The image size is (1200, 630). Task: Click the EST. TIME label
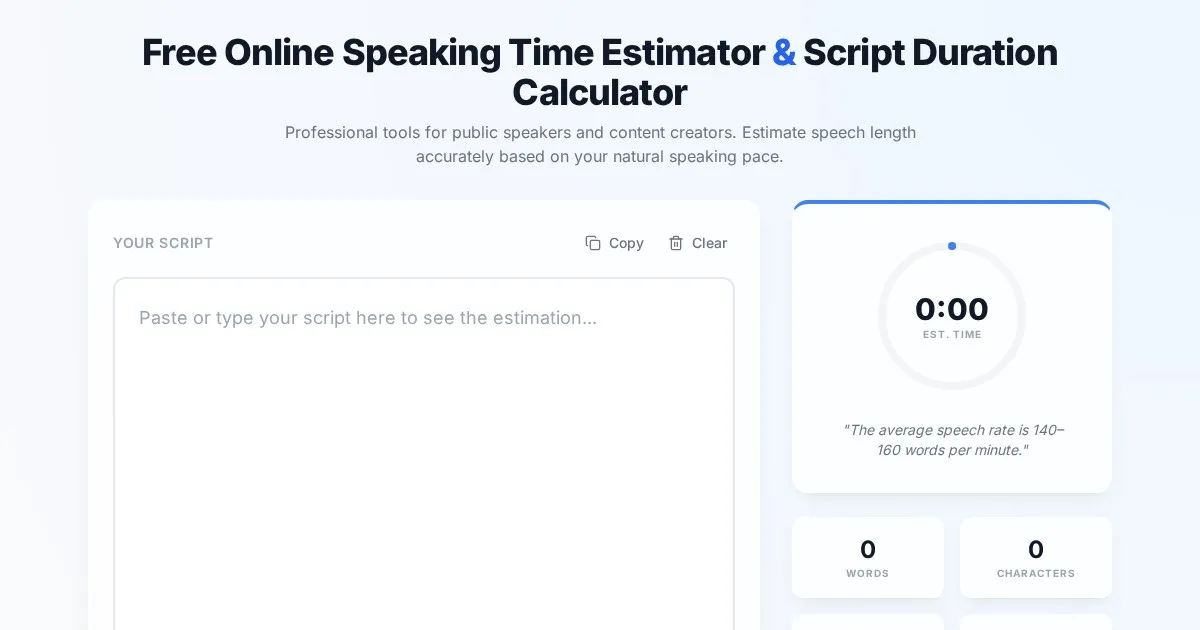[952, 335]
